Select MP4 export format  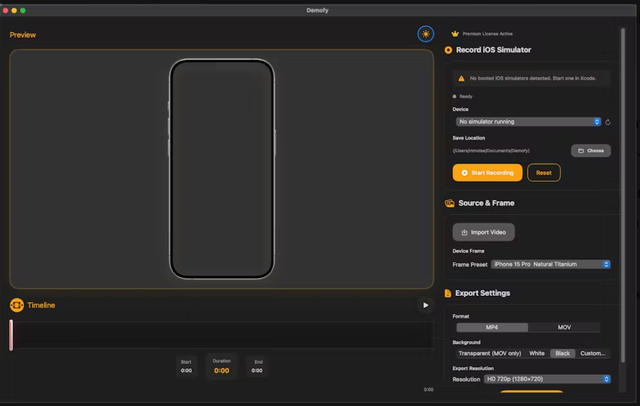491,327
